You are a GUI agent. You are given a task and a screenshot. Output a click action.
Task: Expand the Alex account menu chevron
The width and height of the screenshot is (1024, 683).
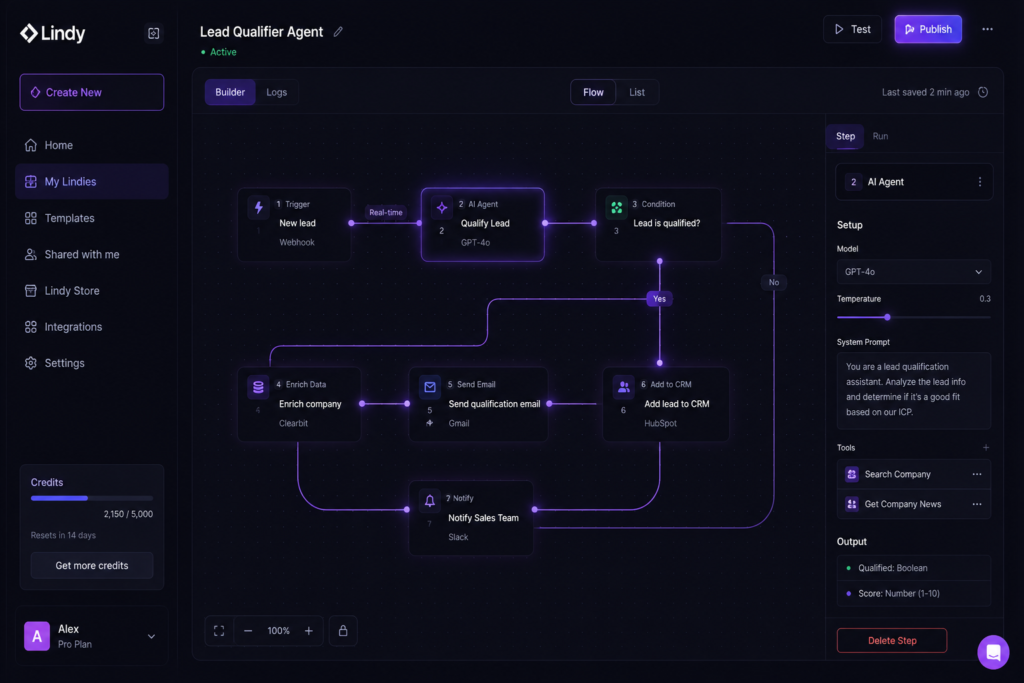(x=151, y=636)
